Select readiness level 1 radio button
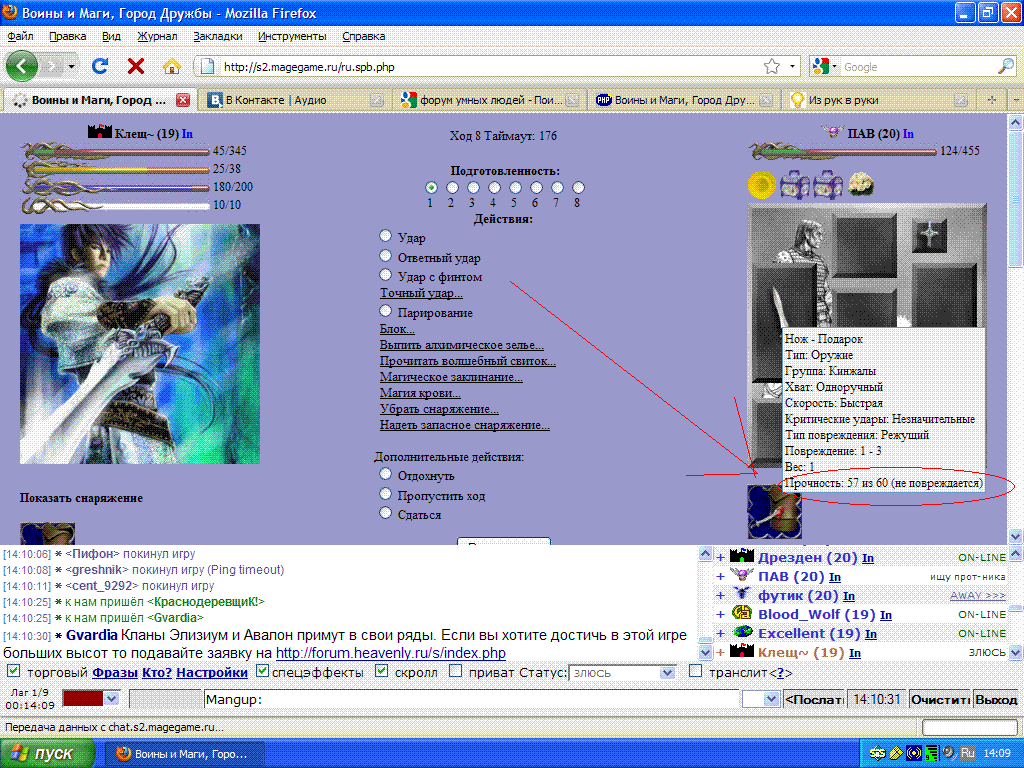The width and height of the screenshot is (1024, 768). tap(431, 187)
